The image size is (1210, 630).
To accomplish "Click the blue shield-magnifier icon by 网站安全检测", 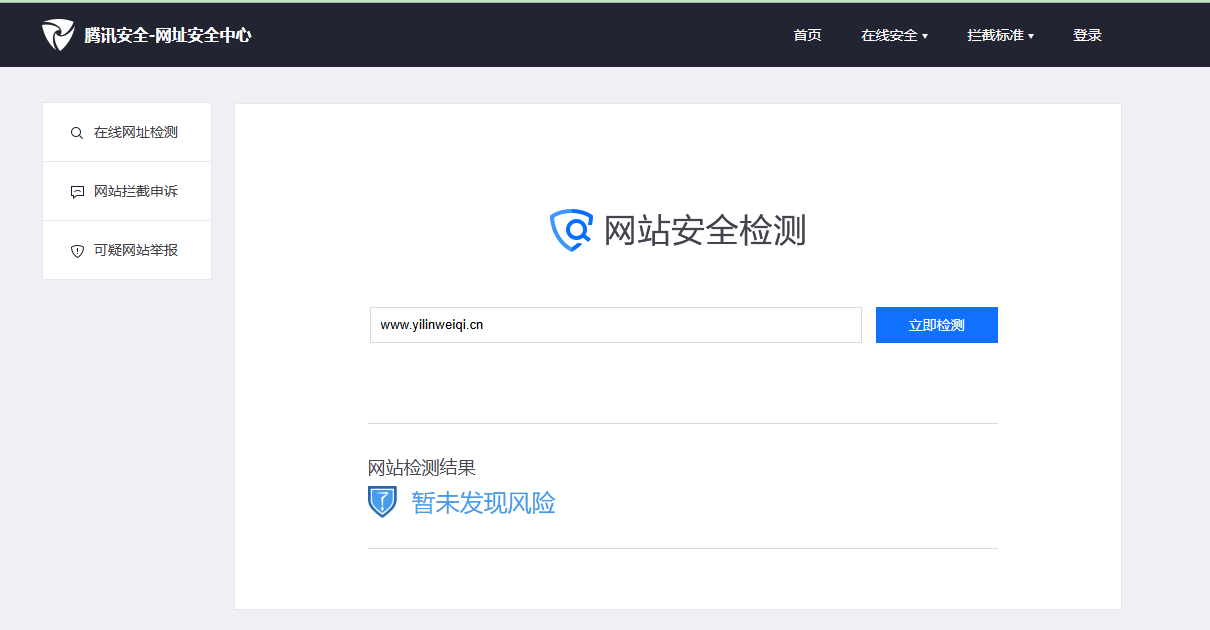I will tap(572, 231).
